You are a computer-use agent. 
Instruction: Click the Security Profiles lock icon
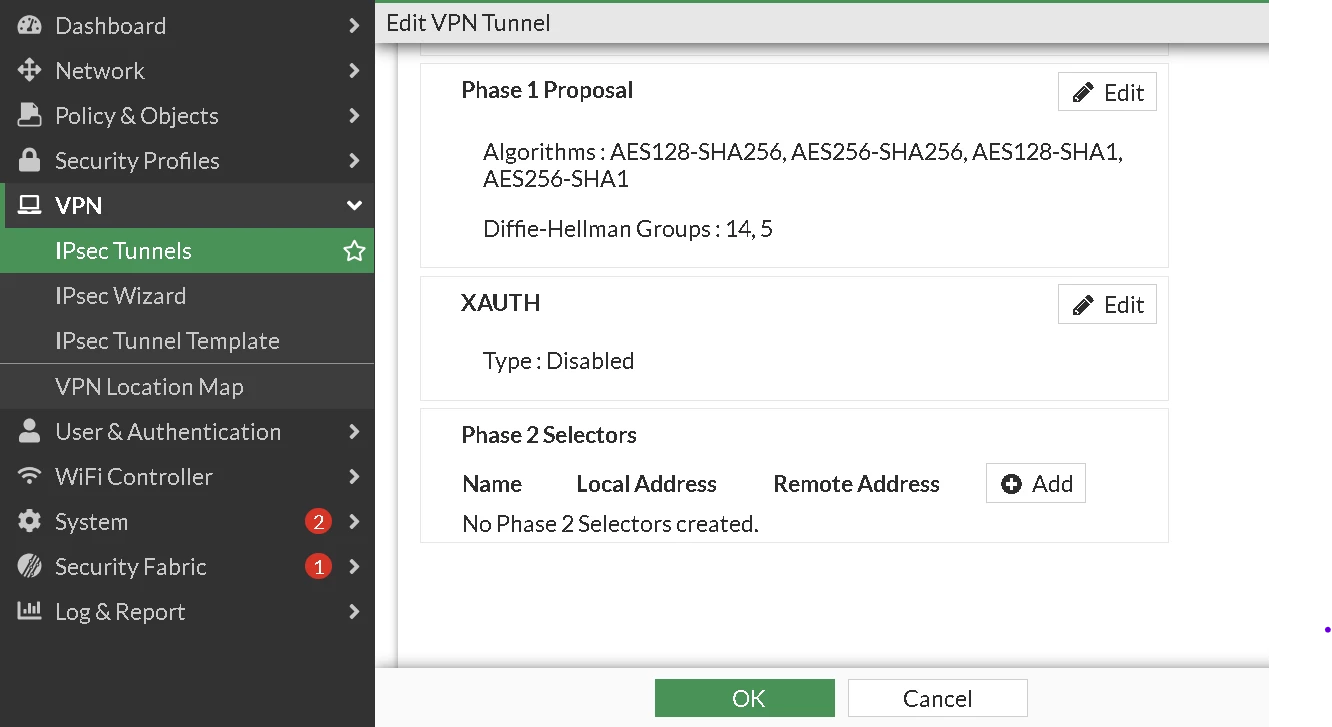(30, 161)
